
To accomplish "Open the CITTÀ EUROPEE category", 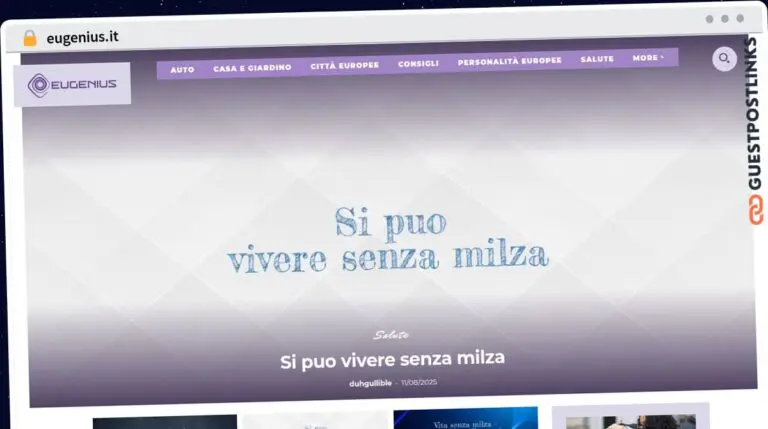I will coord(344,65).
